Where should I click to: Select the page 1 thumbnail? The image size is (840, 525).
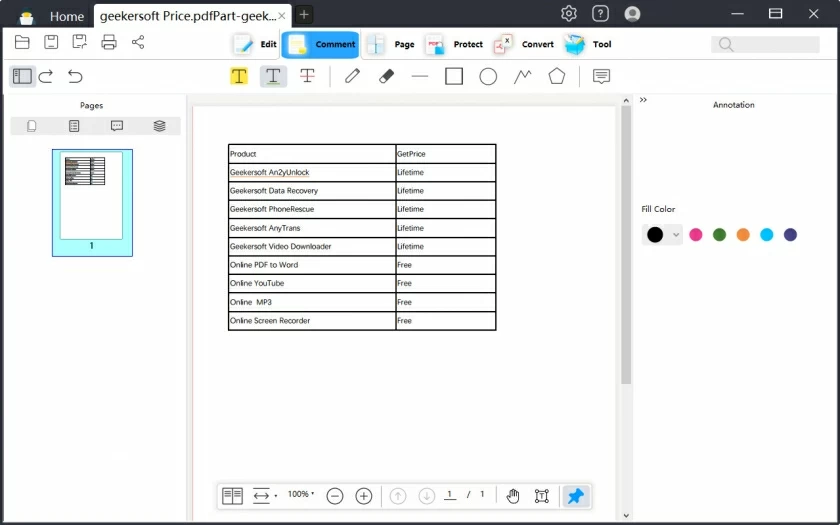click(x=92, y=197)
